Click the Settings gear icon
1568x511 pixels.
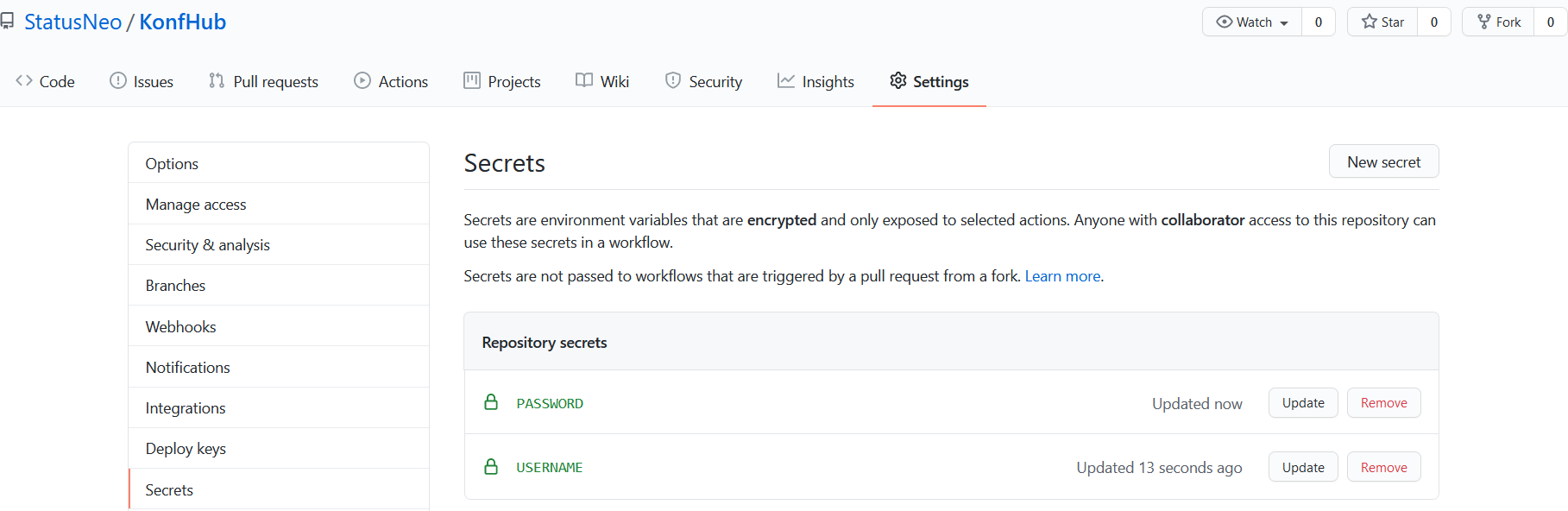[898, 81]
